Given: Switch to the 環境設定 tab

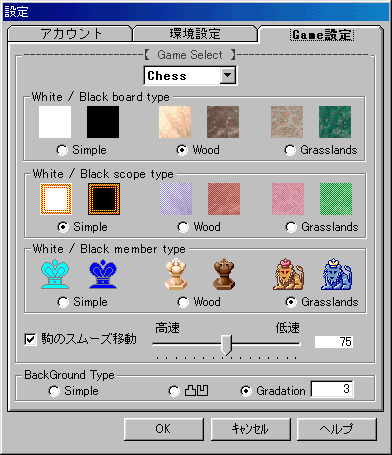Looking at the screenshot, I should click(195, 34).
